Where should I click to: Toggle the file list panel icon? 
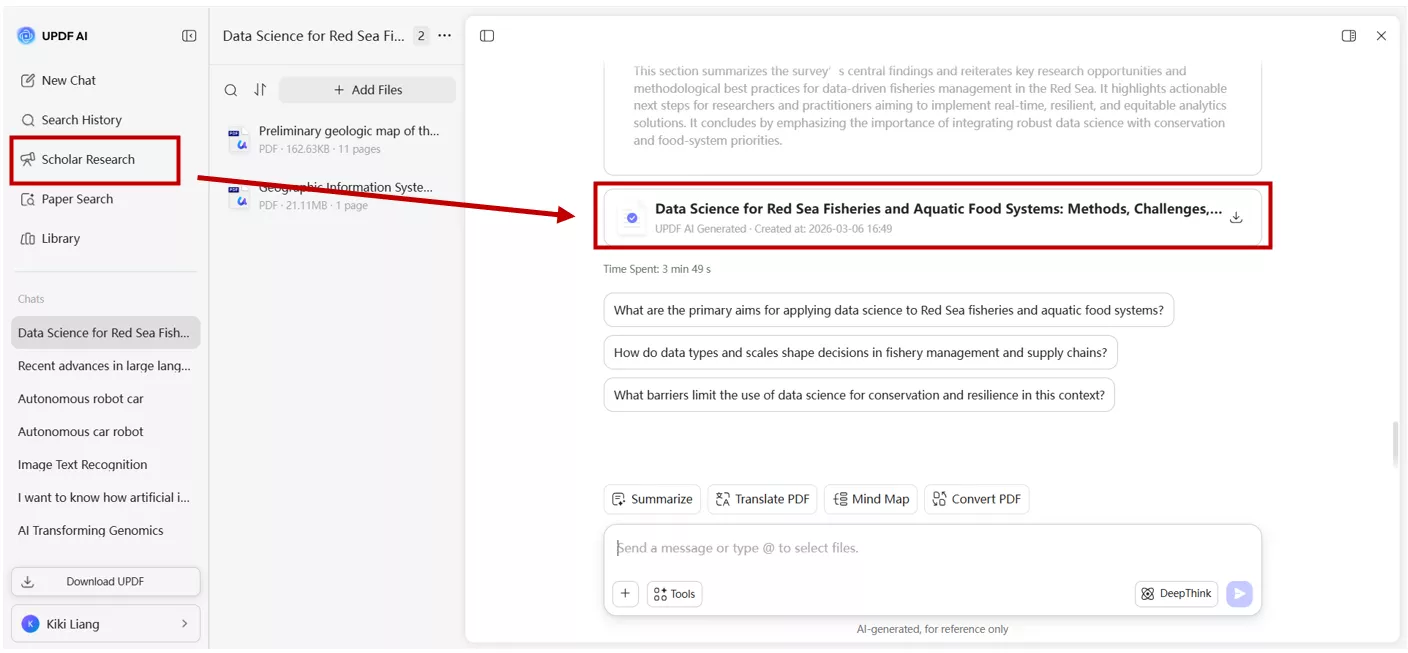click(487, 36)
